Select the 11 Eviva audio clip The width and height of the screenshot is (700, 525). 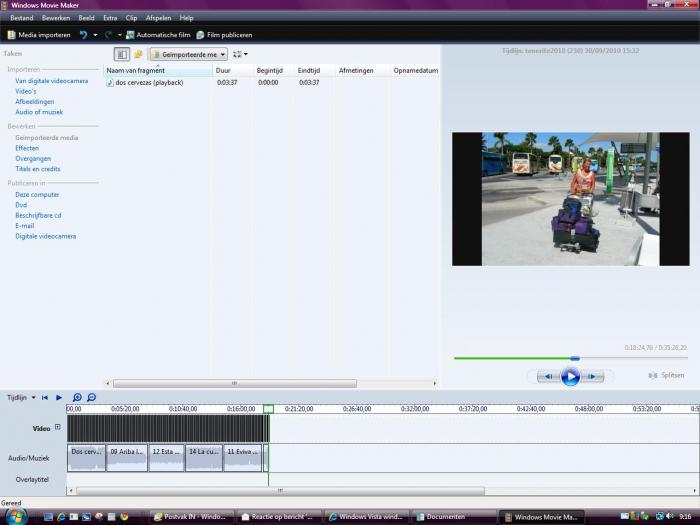click(x=243, y=458)
